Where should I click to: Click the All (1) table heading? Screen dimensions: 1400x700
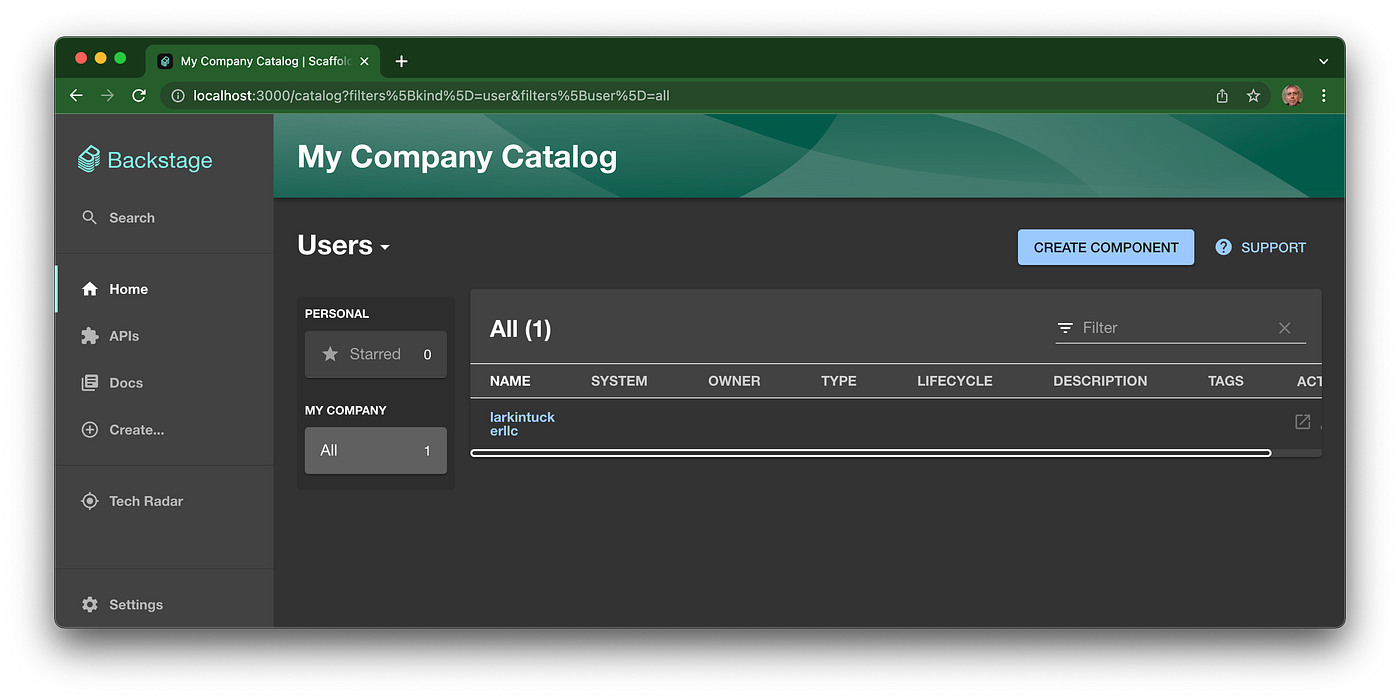click(x=520, y=329)
